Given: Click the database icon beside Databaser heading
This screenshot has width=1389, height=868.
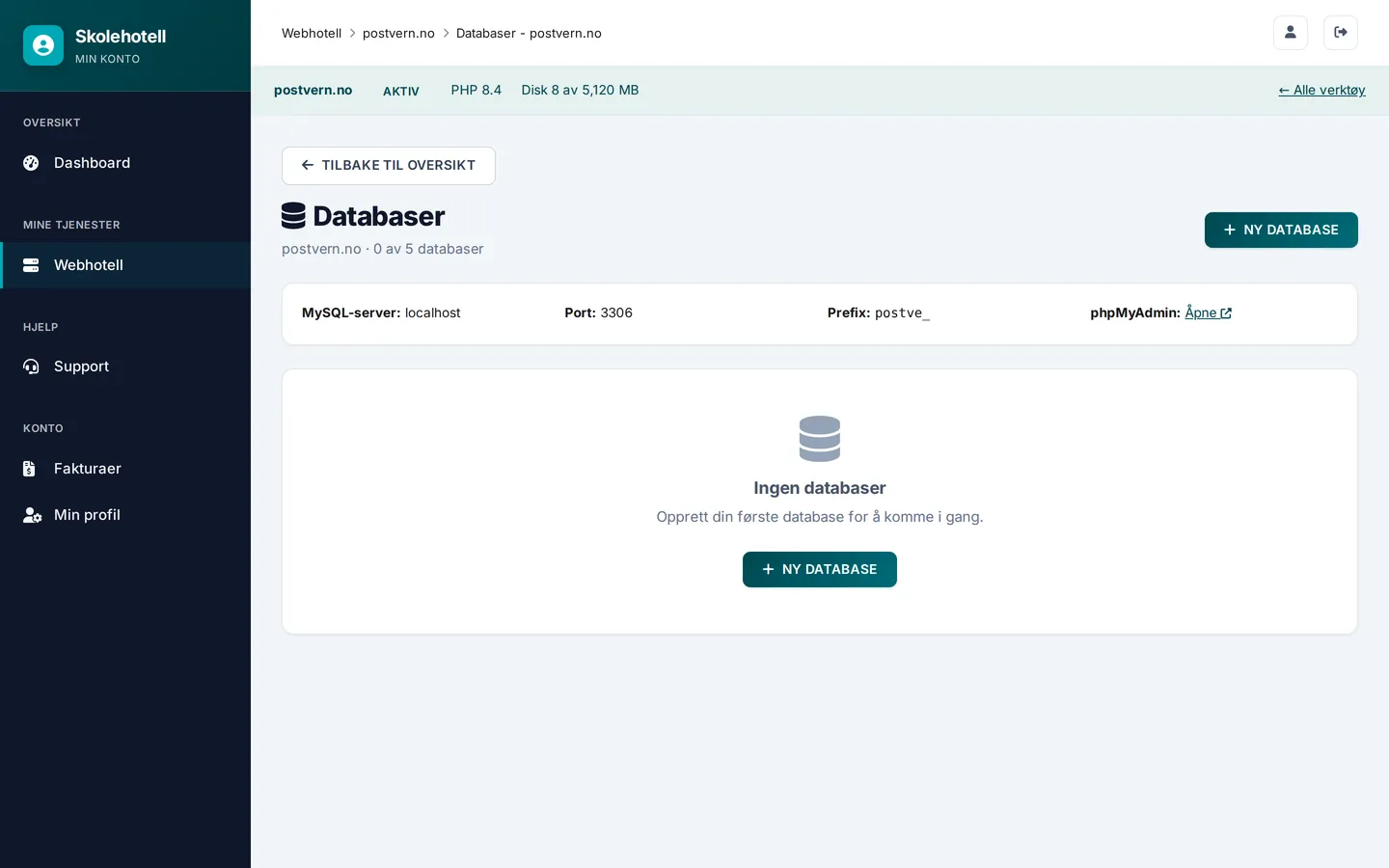Looking at the screenshot, I should (x=293, y=216).
